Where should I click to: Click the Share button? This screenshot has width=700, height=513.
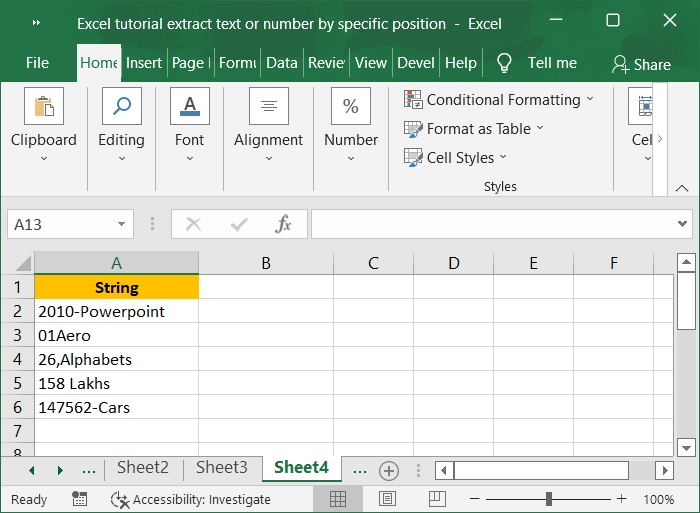641,64
